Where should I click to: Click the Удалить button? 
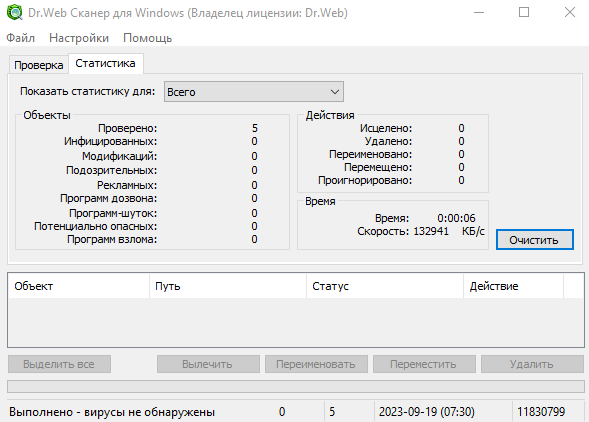[x=532, y=364]
